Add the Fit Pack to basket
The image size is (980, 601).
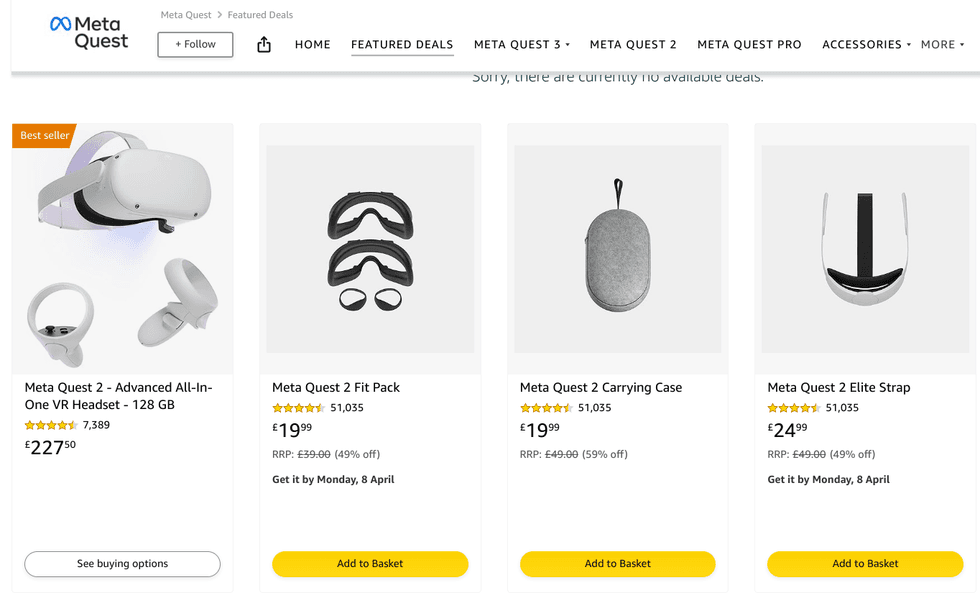click(370, 564)
